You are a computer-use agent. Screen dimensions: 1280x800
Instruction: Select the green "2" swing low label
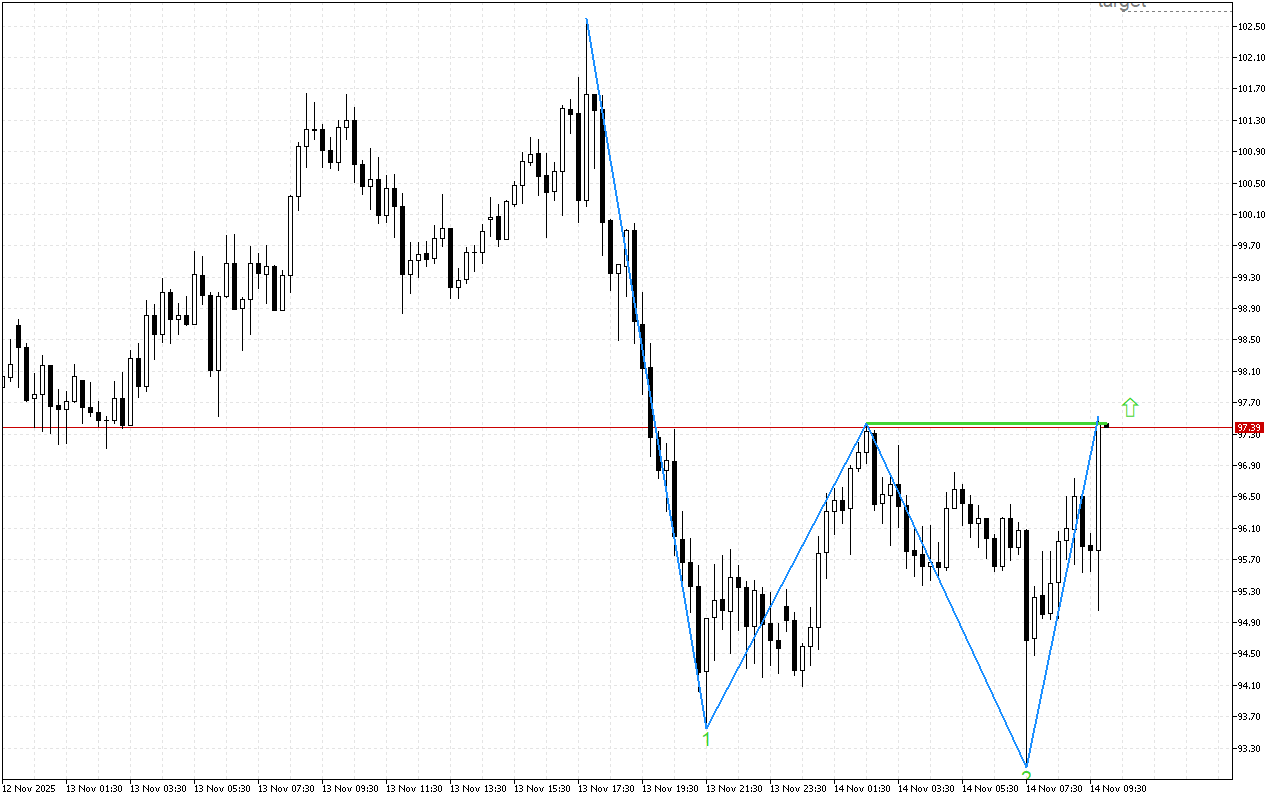tap(1026, 774)
